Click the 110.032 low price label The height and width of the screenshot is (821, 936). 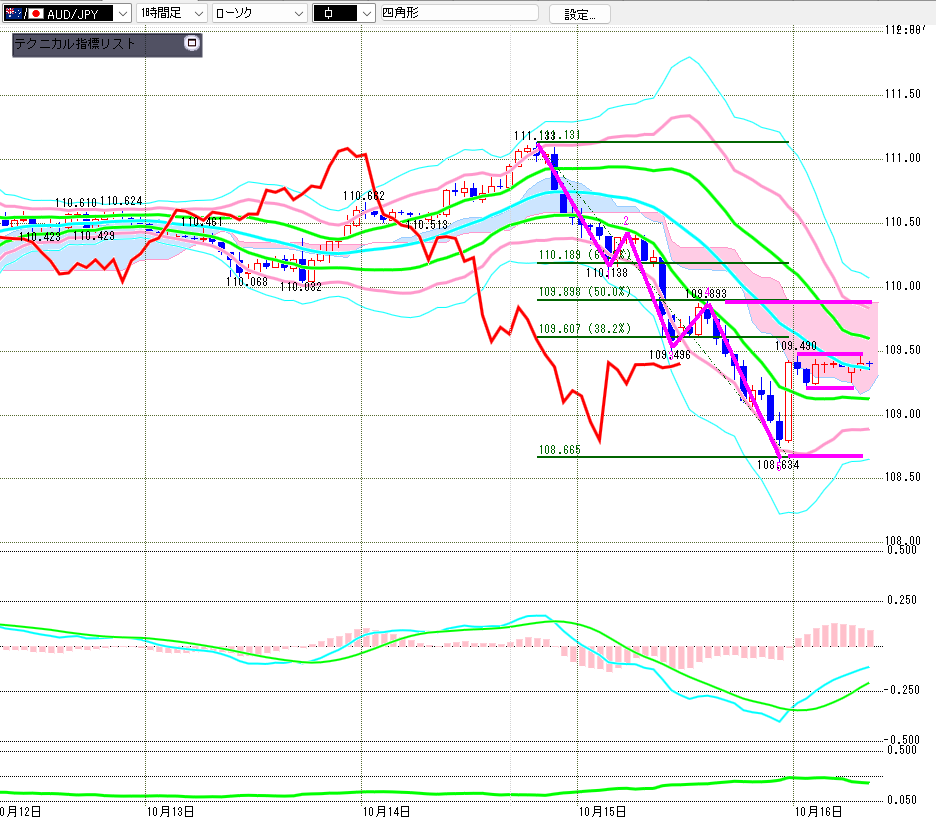(x=301, y=287)
